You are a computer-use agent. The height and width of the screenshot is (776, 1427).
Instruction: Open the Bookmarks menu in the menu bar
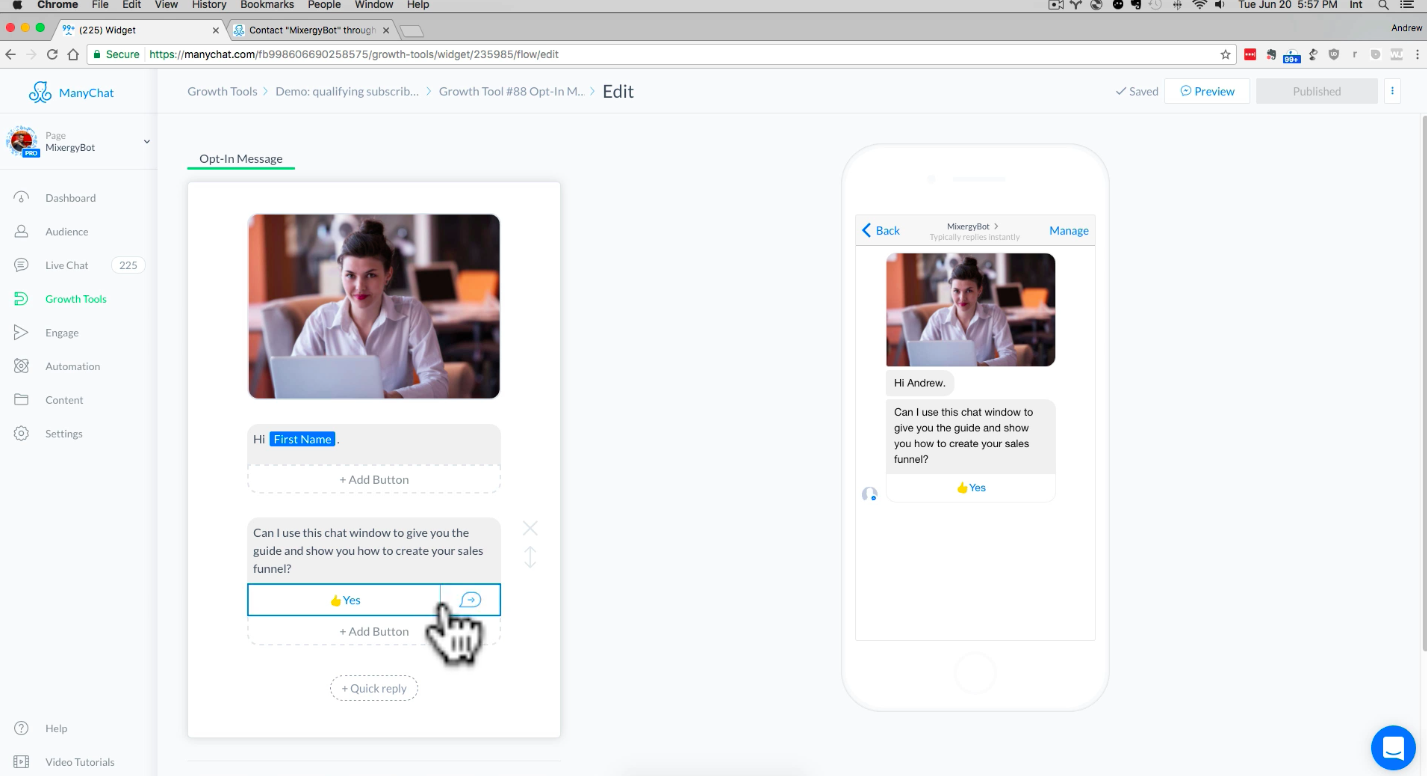pos(267,5)
